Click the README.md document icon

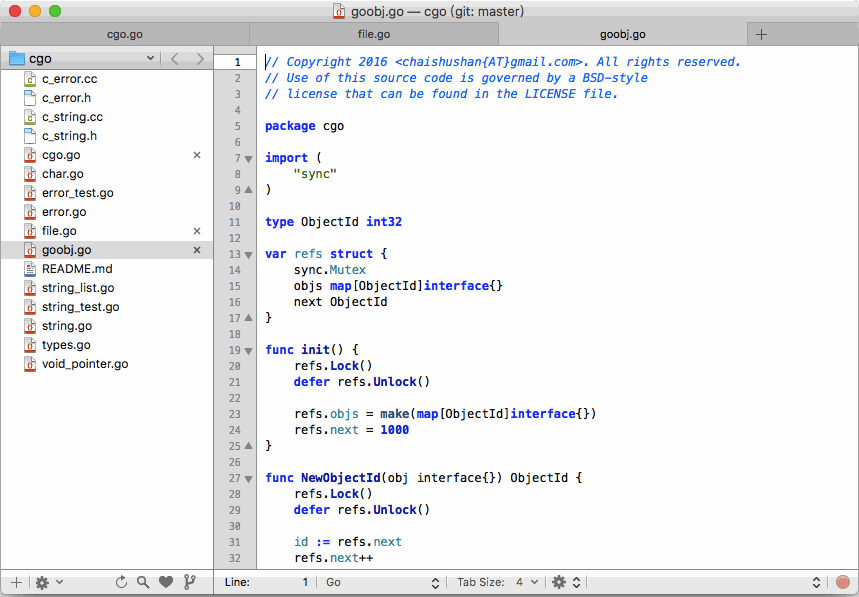(x=30, y=269)
